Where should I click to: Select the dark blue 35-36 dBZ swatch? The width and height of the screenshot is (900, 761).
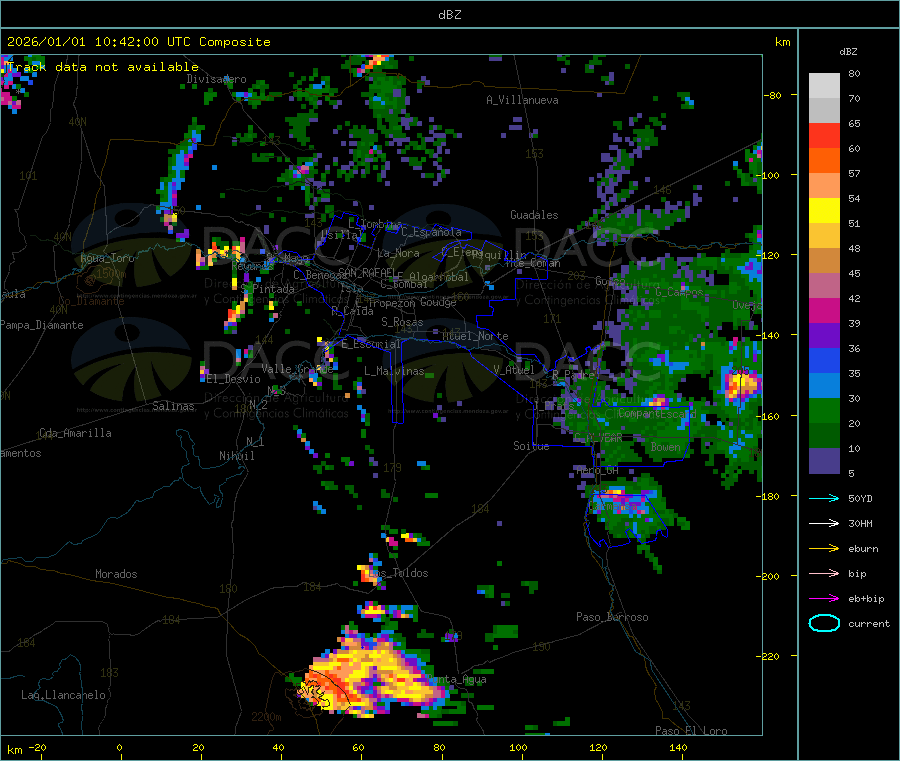click(824, 360)
